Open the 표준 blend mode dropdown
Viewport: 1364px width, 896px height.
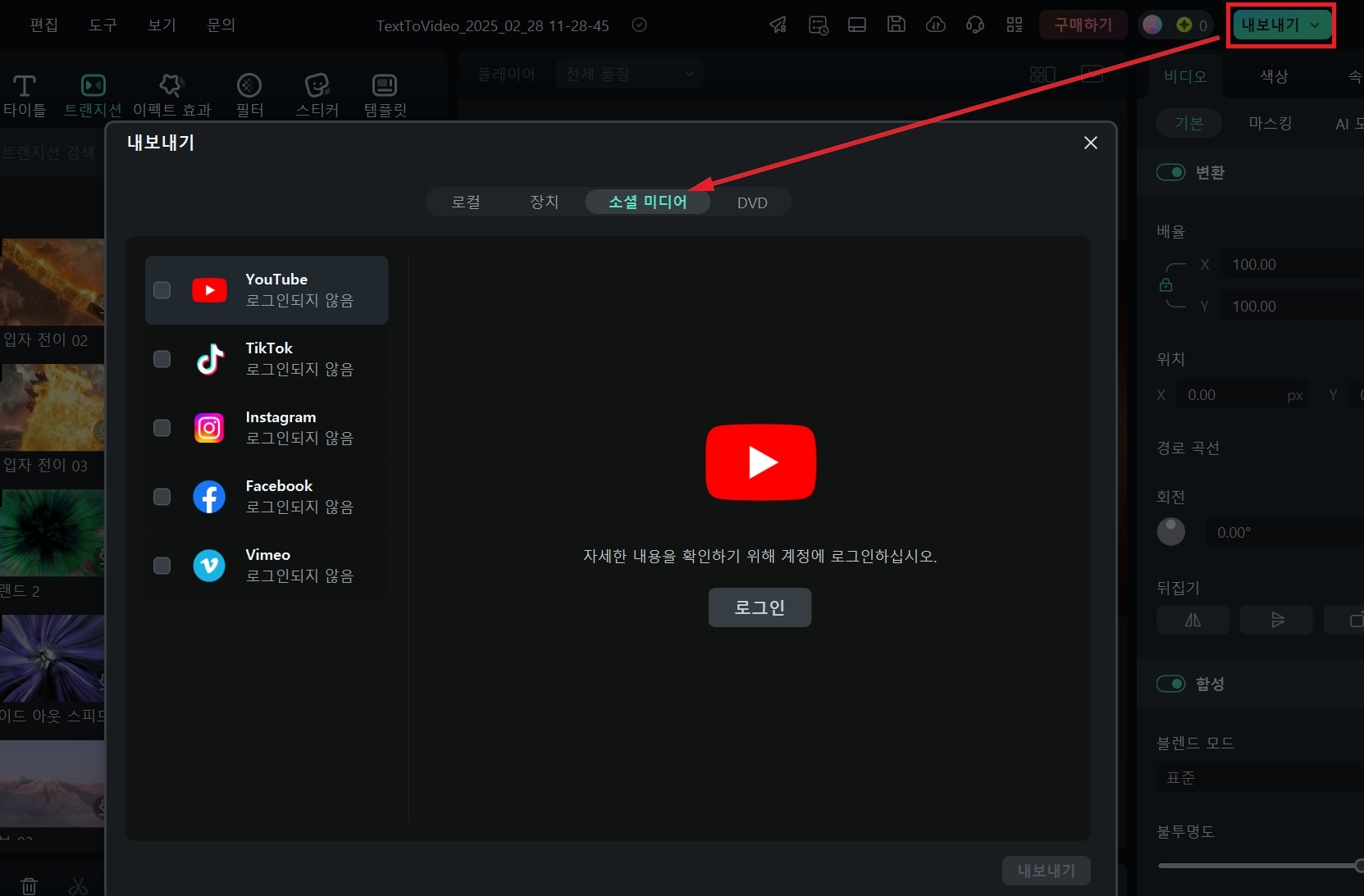1260,777
